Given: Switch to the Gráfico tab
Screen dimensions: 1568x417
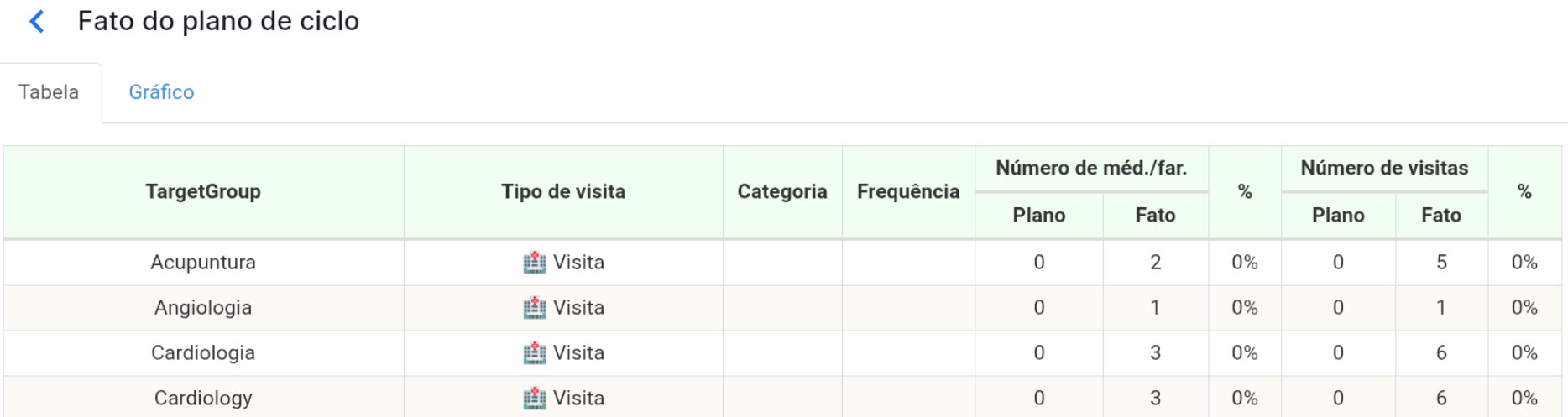Looking at the screenshot, I should pyautogui.click(x=161, y=92).
